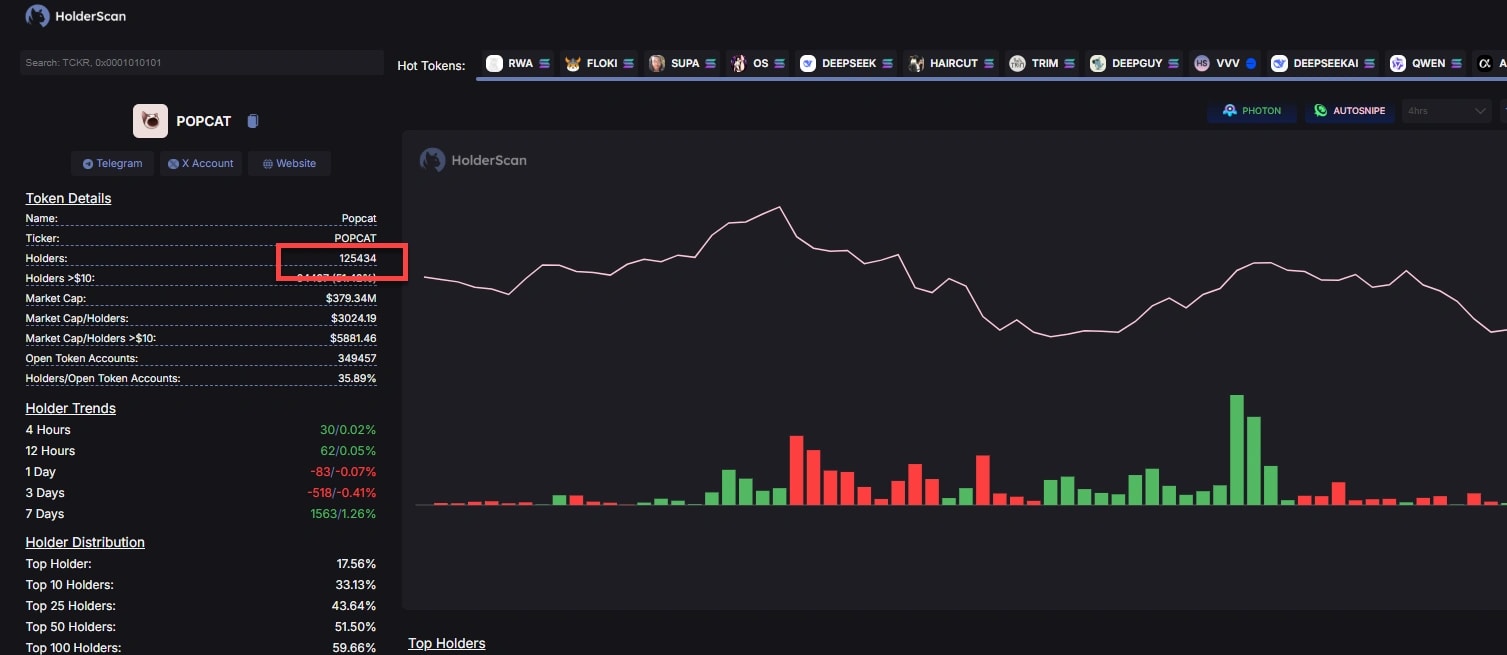Open the POPCAT Telegram link
The height and width of the screenshot is (655, 1507).
(112, 163)
